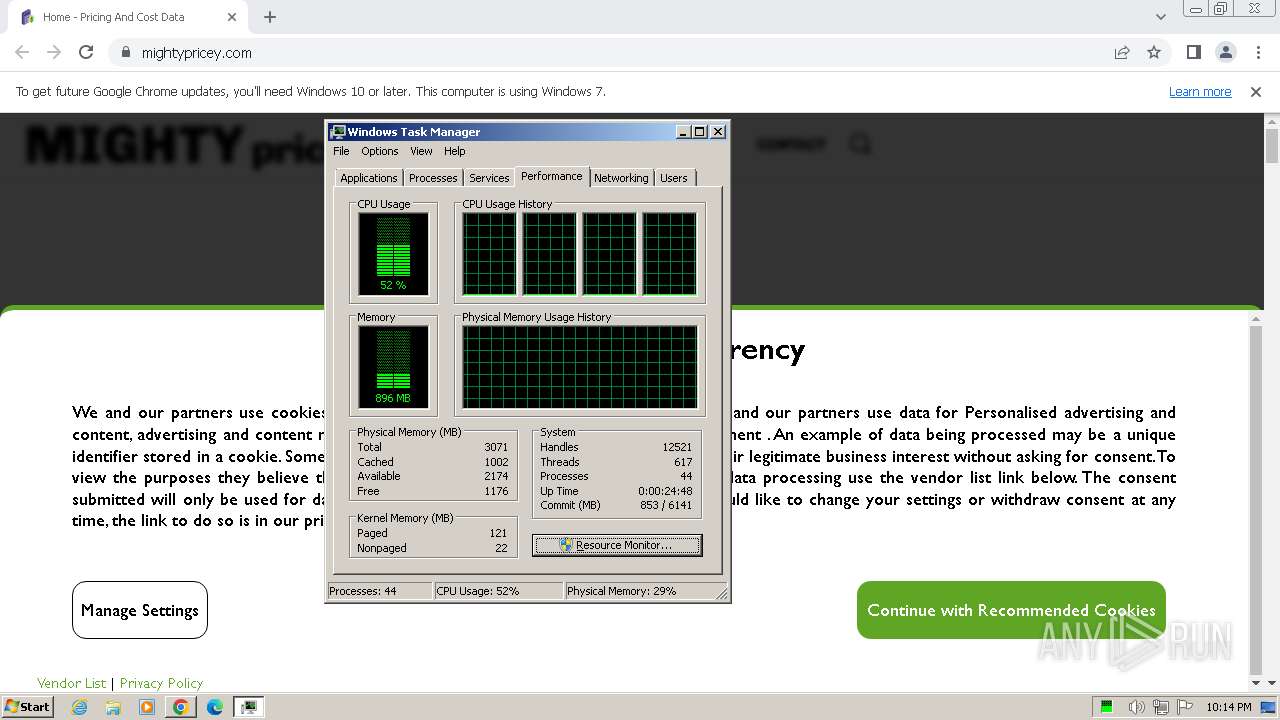
Task: Go forward in Chrome
Action: click(54, 52)
